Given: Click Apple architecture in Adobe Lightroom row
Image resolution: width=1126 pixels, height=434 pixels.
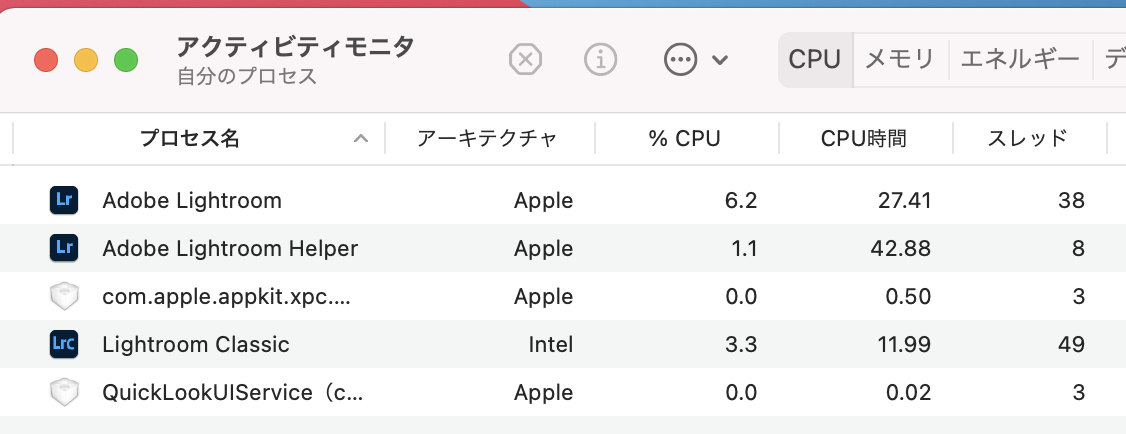Looking at the screenshot, I should [x=544, y=200].
